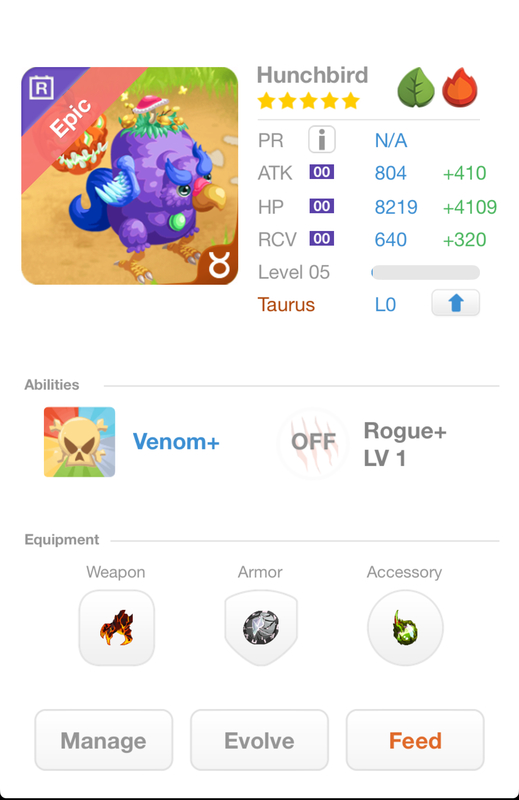
Task: Tap the Venom+ ability label
Action: pyautogui.click(x=176, y=442)
